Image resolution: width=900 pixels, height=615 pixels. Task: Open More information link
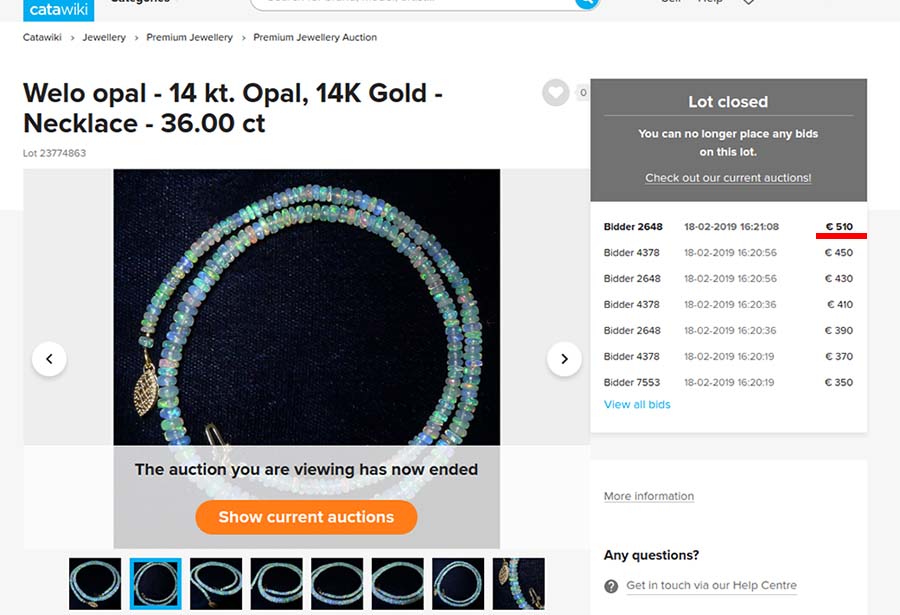[649, 496]
